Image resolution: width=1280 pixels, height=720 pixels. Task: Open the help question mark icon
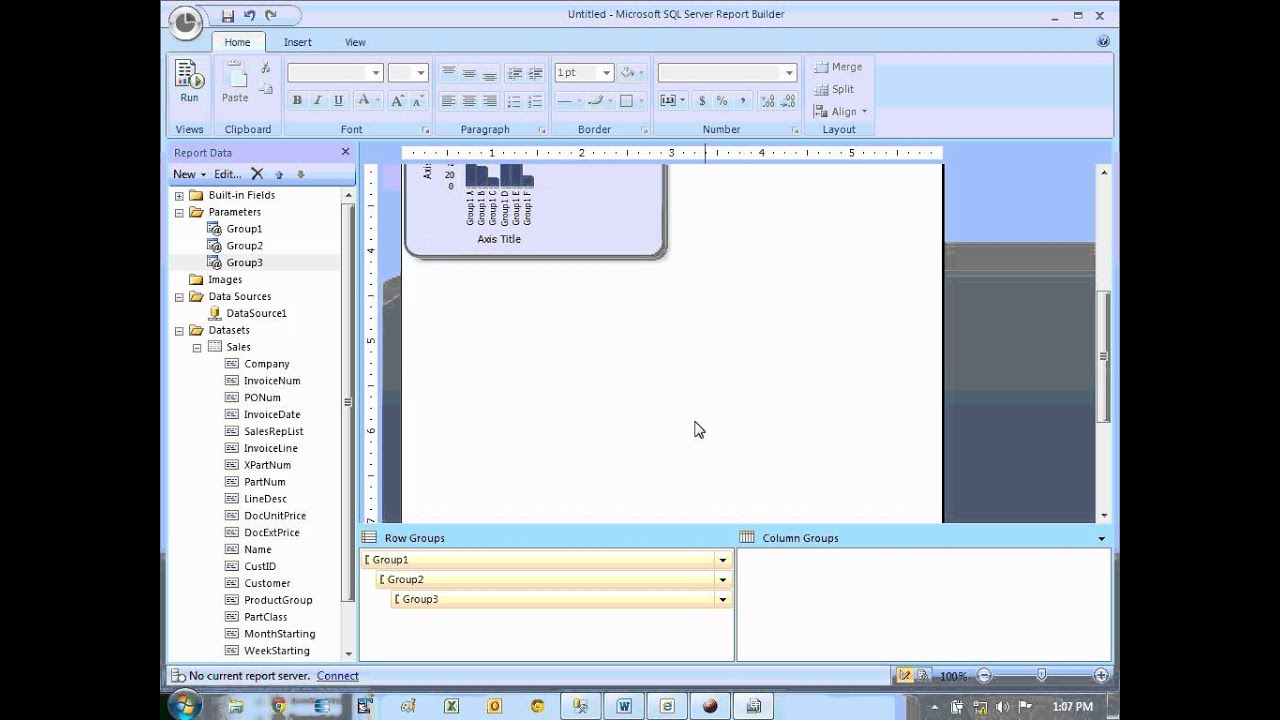pos(1103,42)
